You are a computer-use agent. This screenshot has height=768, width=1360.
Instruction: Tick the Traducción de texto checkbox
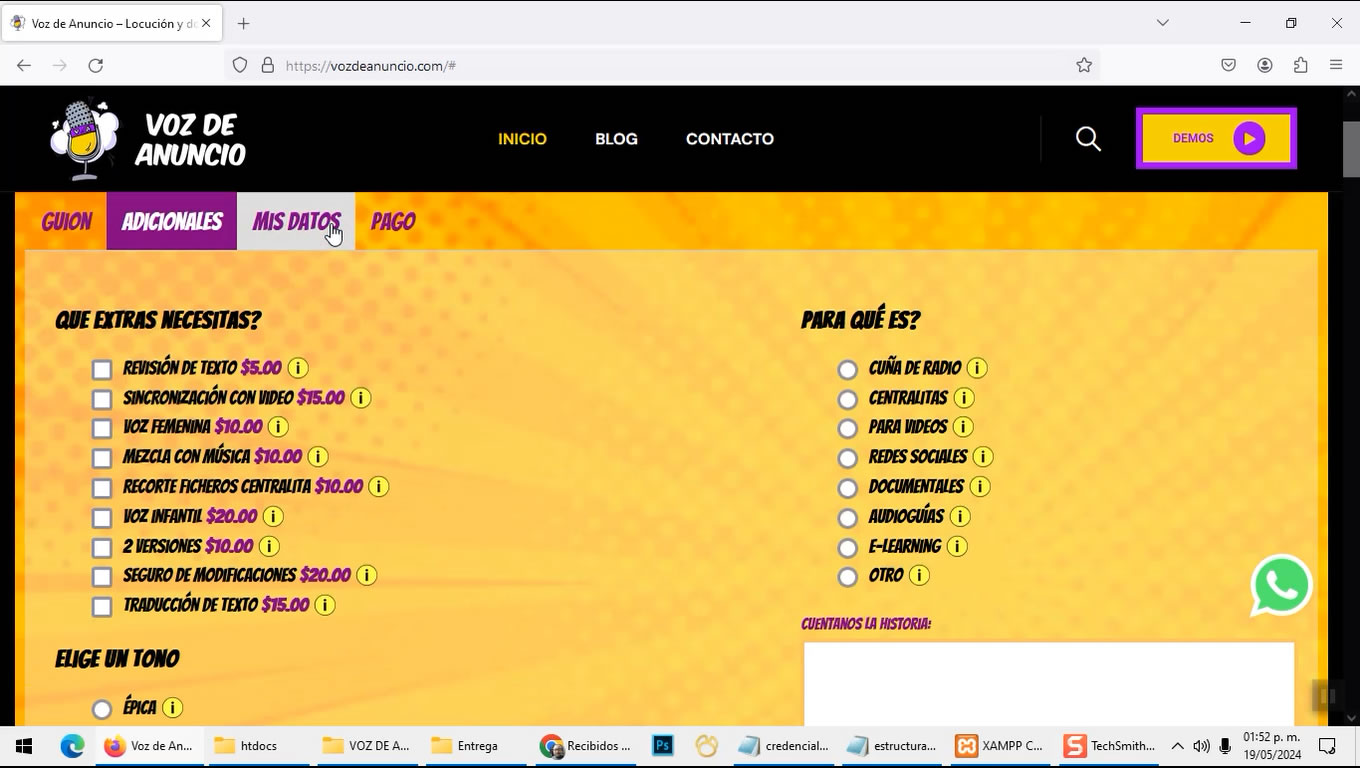point(102,607)
